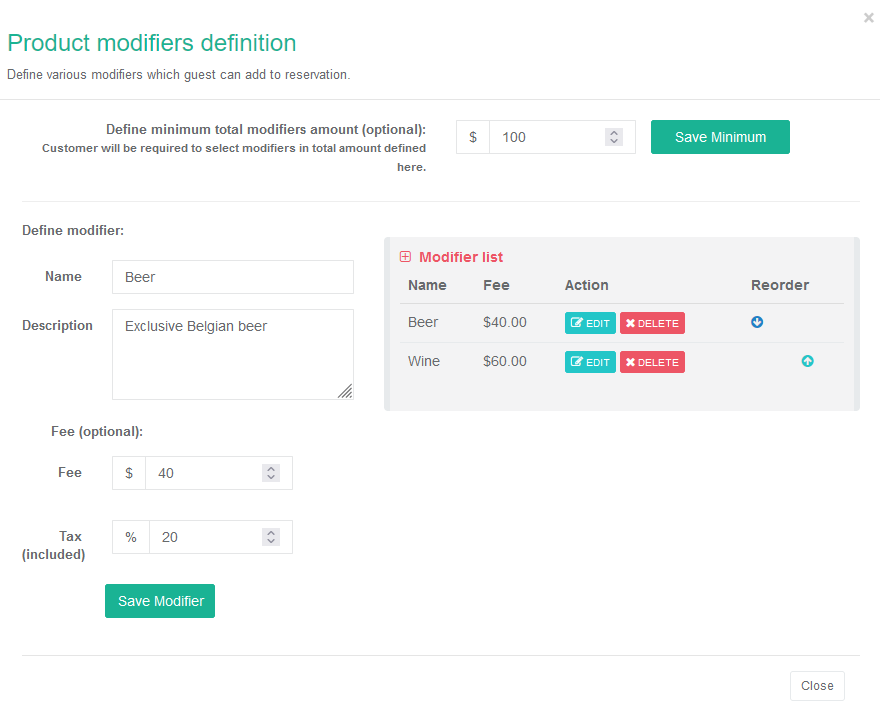880x708 pixels.
Task: Move Wine modifier up with teal arrow
Action: (808, 361)
